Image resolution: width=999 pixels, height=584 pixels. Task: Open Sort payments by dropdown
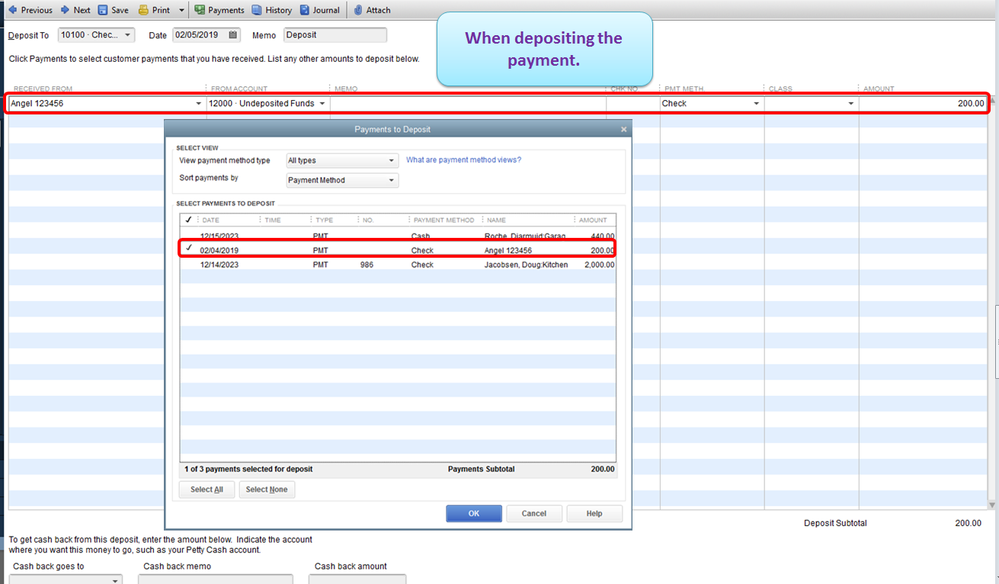click(342, 180)
